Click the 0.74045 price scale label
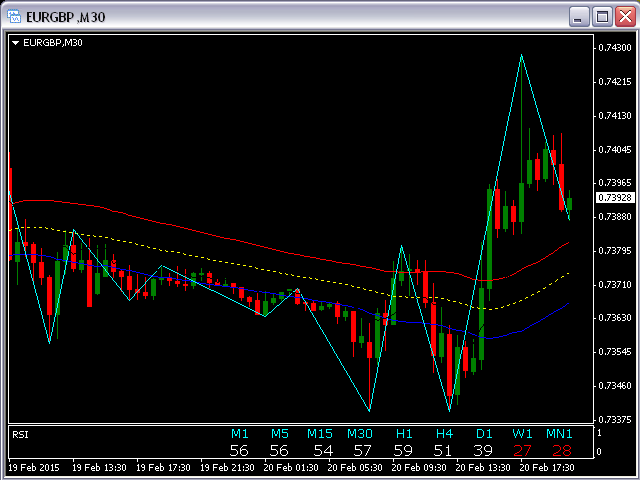 tap(615, 150)
